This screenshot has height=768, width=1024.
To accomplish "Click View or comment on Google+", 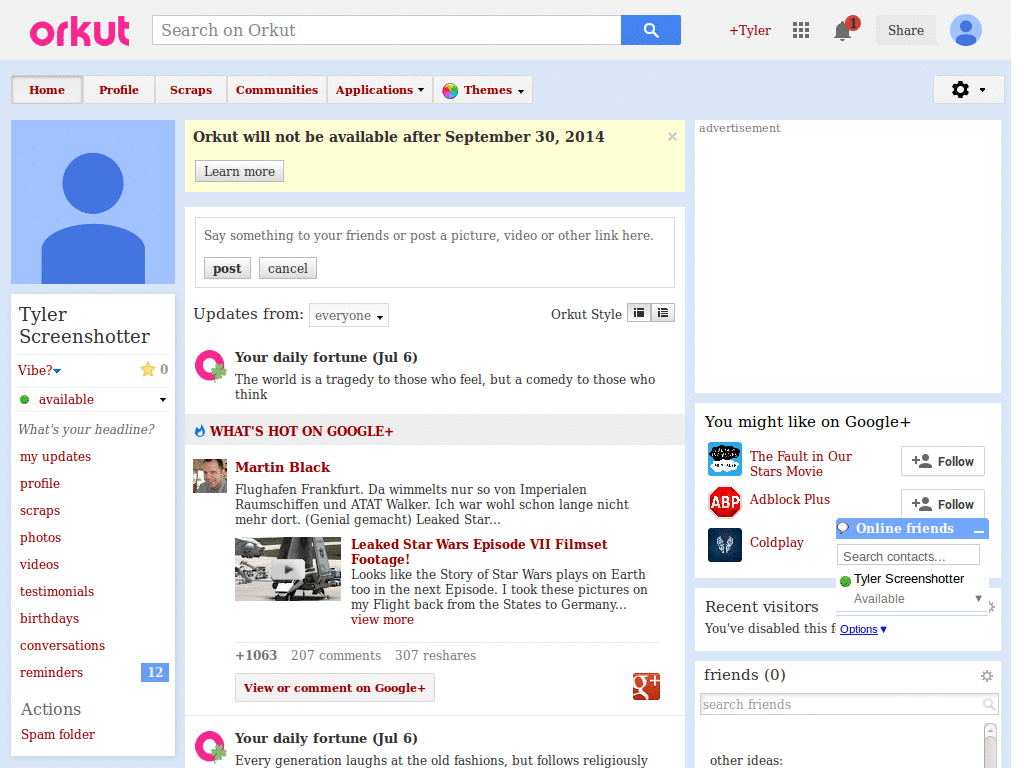I will 334,688.
